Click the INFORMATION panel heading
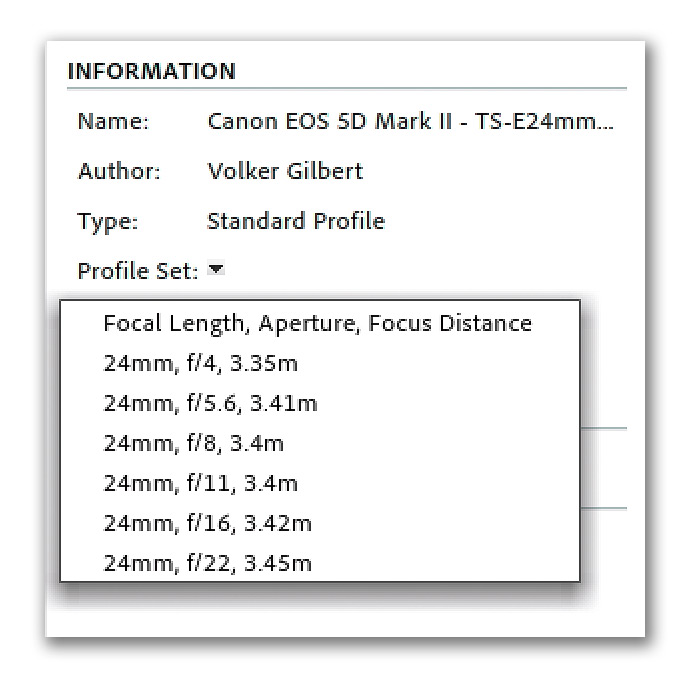The width and height of the screenshot is (700, 691). tap(151, 71)
